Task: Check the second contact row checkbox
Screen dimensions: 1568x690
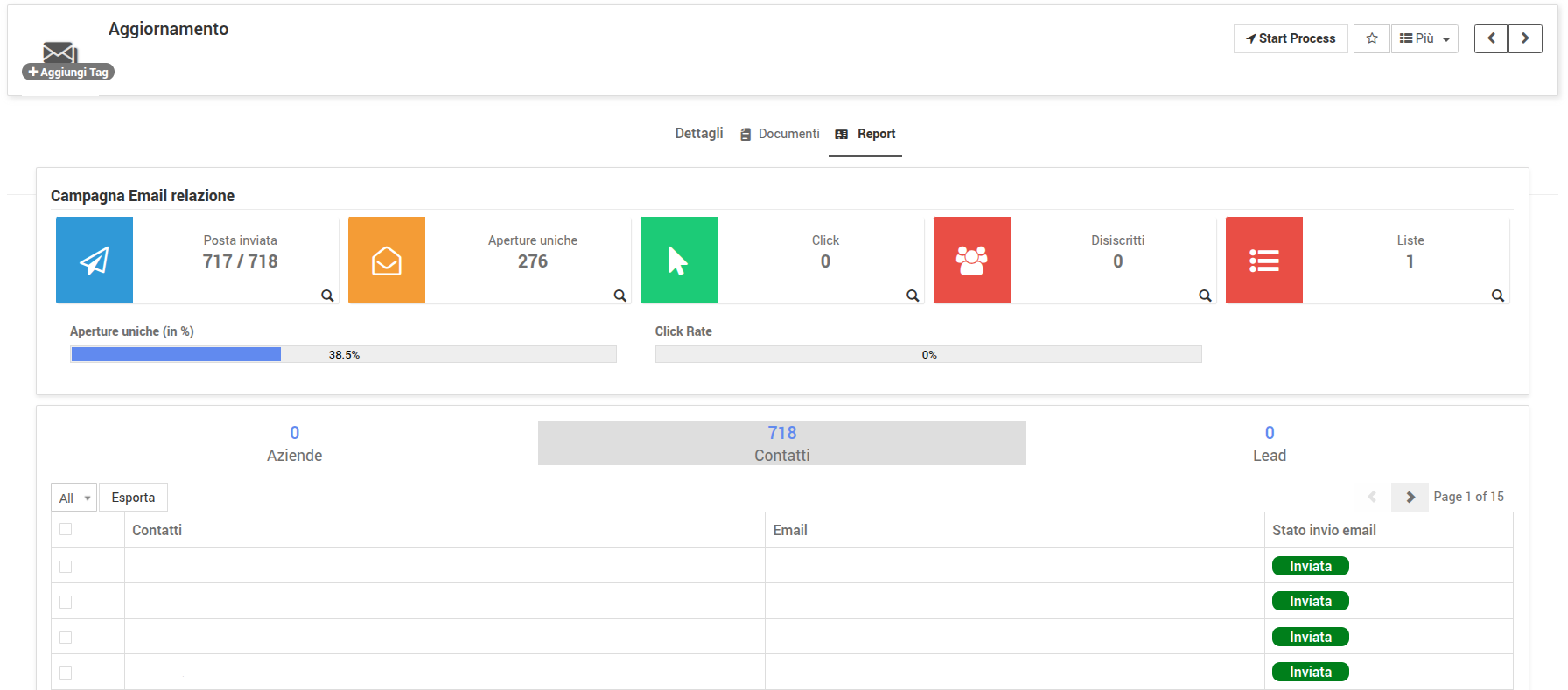Action: pyautogui.click(x=66, y=602)
